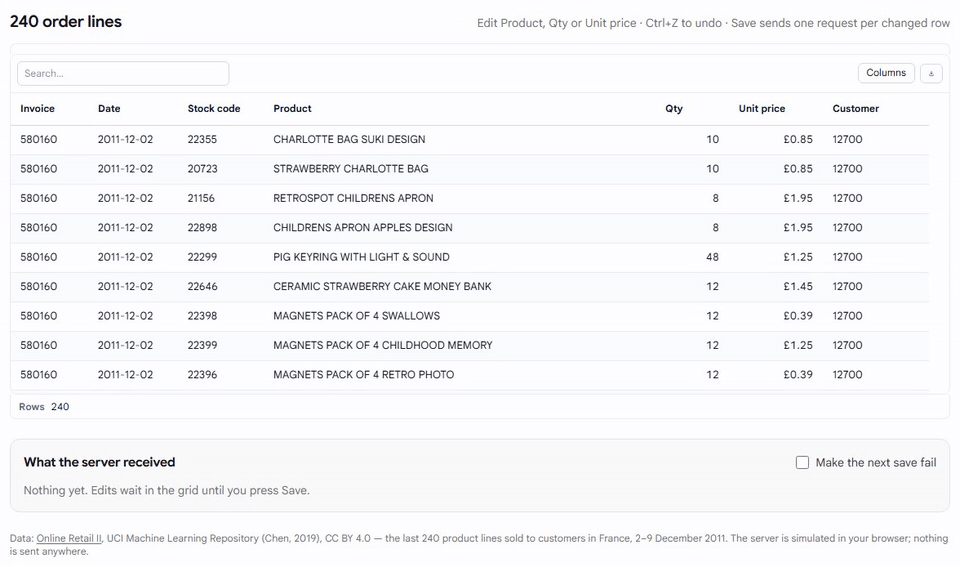Click Rows 240 count in grid footer
The height and width of the screenshot is (567, 960).
coord(44,407)
